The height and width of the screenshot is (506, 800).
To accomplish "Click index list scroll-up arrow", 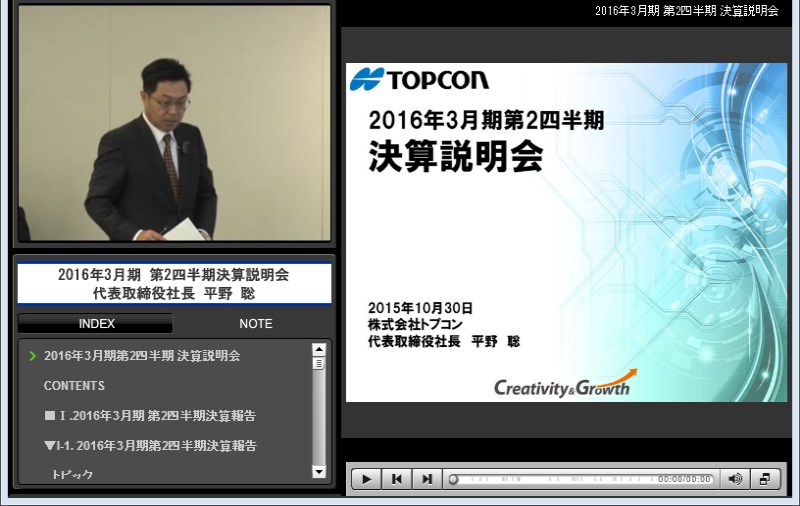I will point(319,350).
